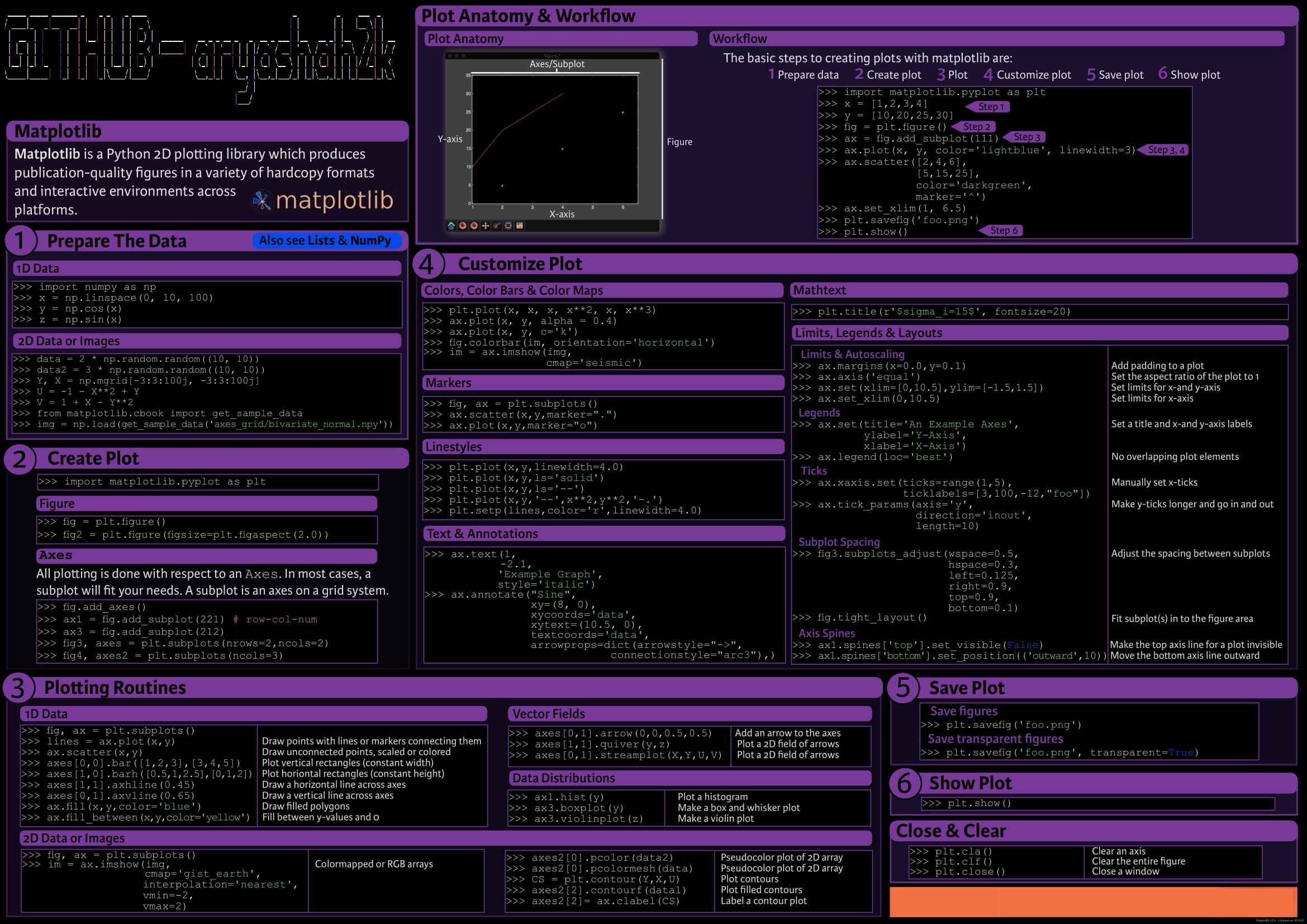Click the 'Markers' subsection header

[603, 383]
